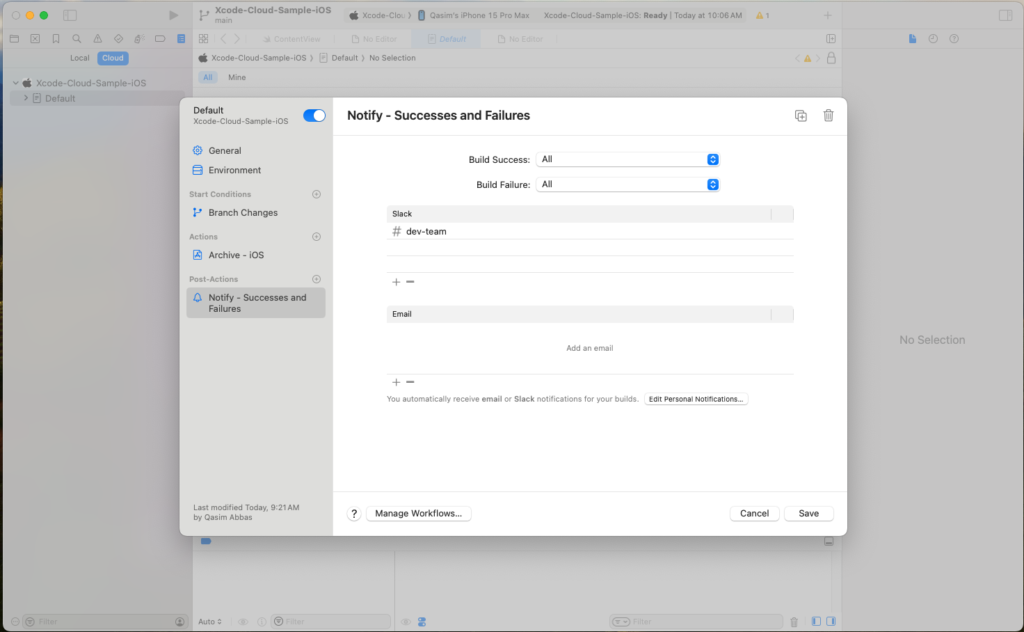Open the Auto variables scope dropdown
The image size is (1024, 632).
(x=210, y=622)
